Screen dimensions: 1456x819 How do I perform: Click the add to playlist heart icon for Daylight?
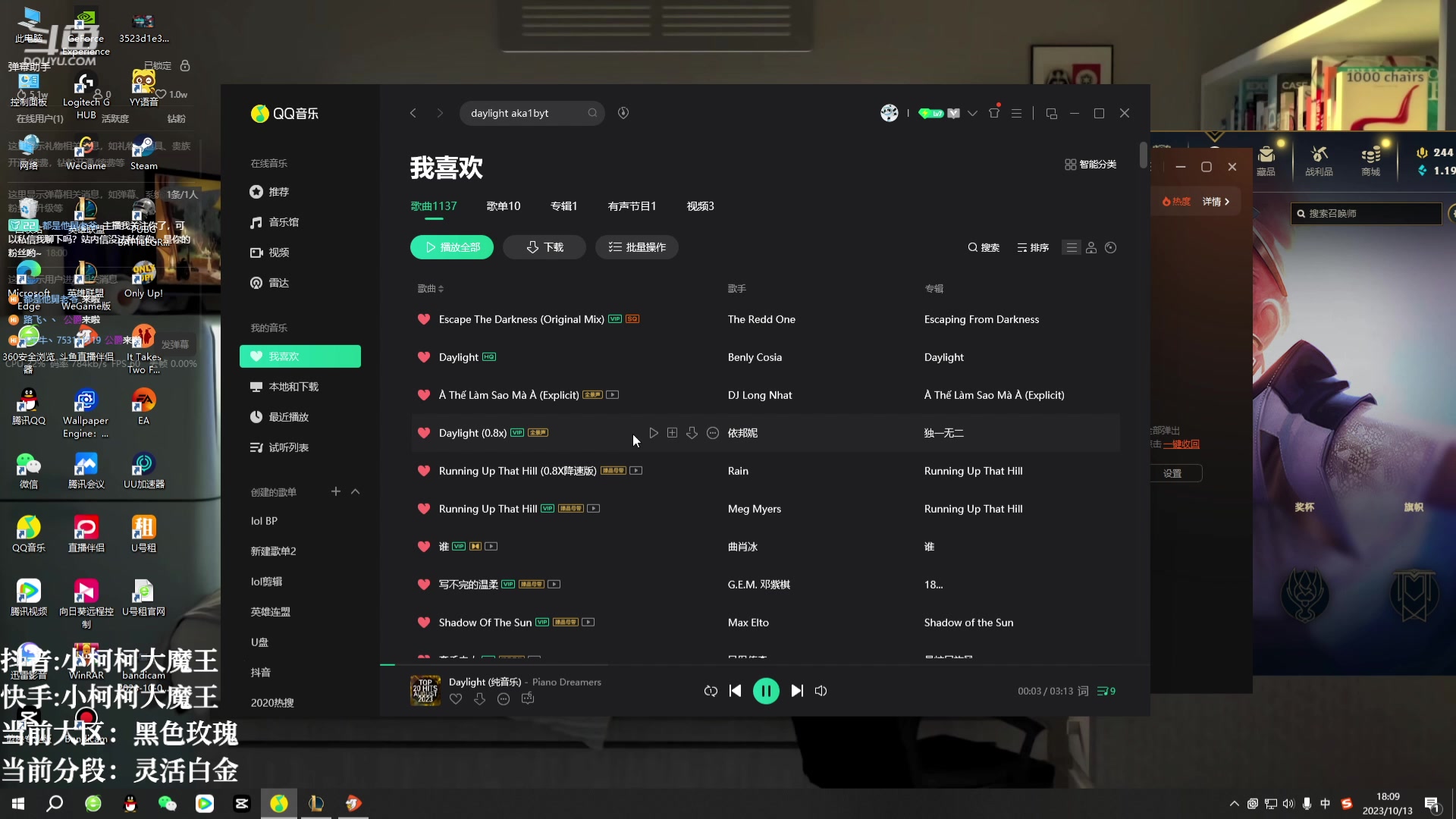pyautogui.click(x=423, y=357)
